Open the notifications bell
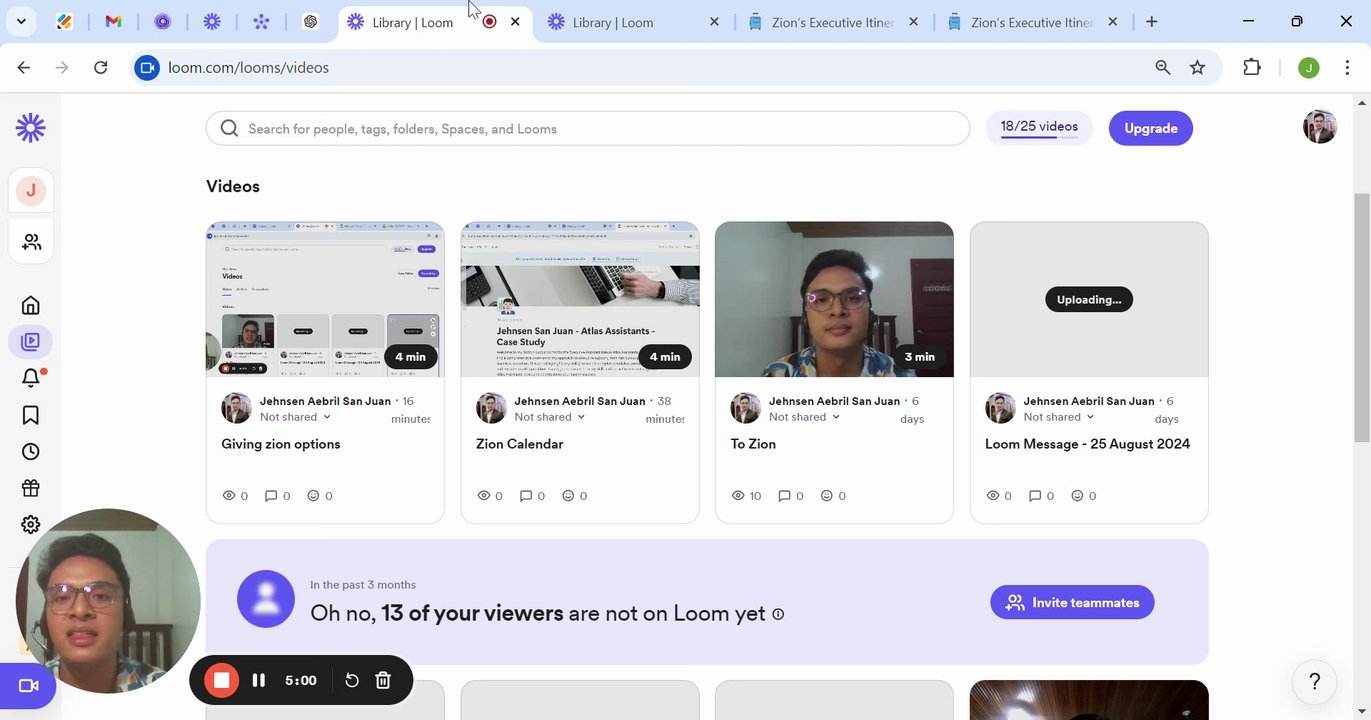 (31, 378)
